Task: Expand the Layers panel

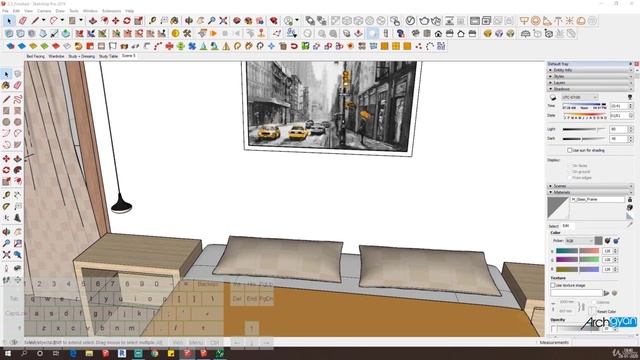Action: pos(589,82)
